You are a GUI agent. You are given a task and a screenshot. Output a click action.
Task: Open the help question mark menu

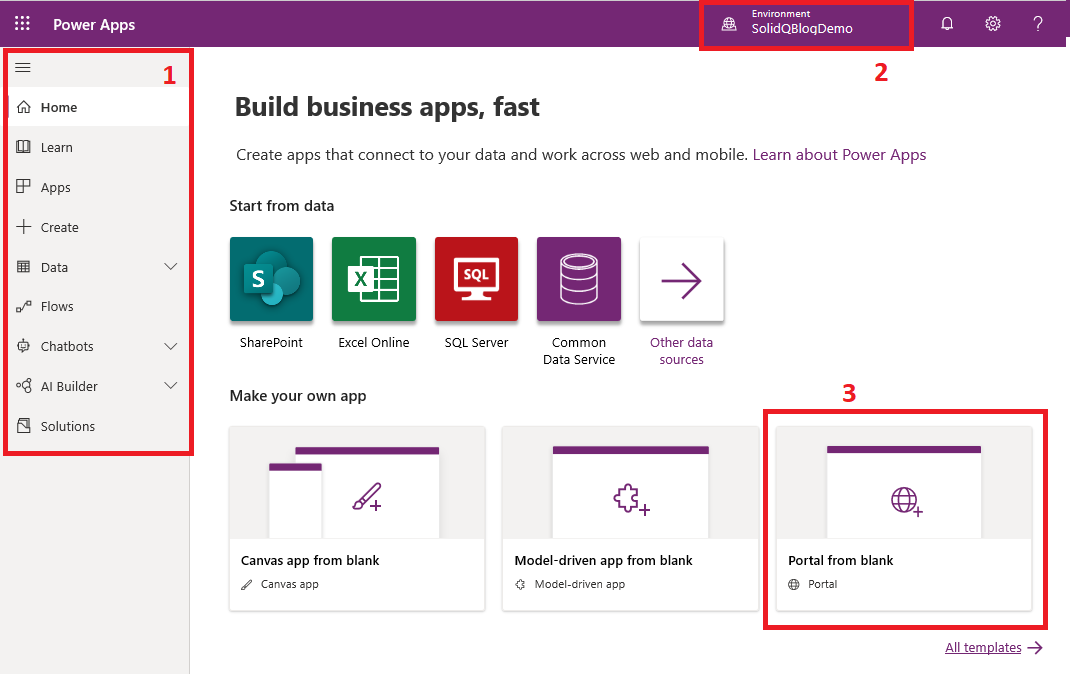[1037, 23]
